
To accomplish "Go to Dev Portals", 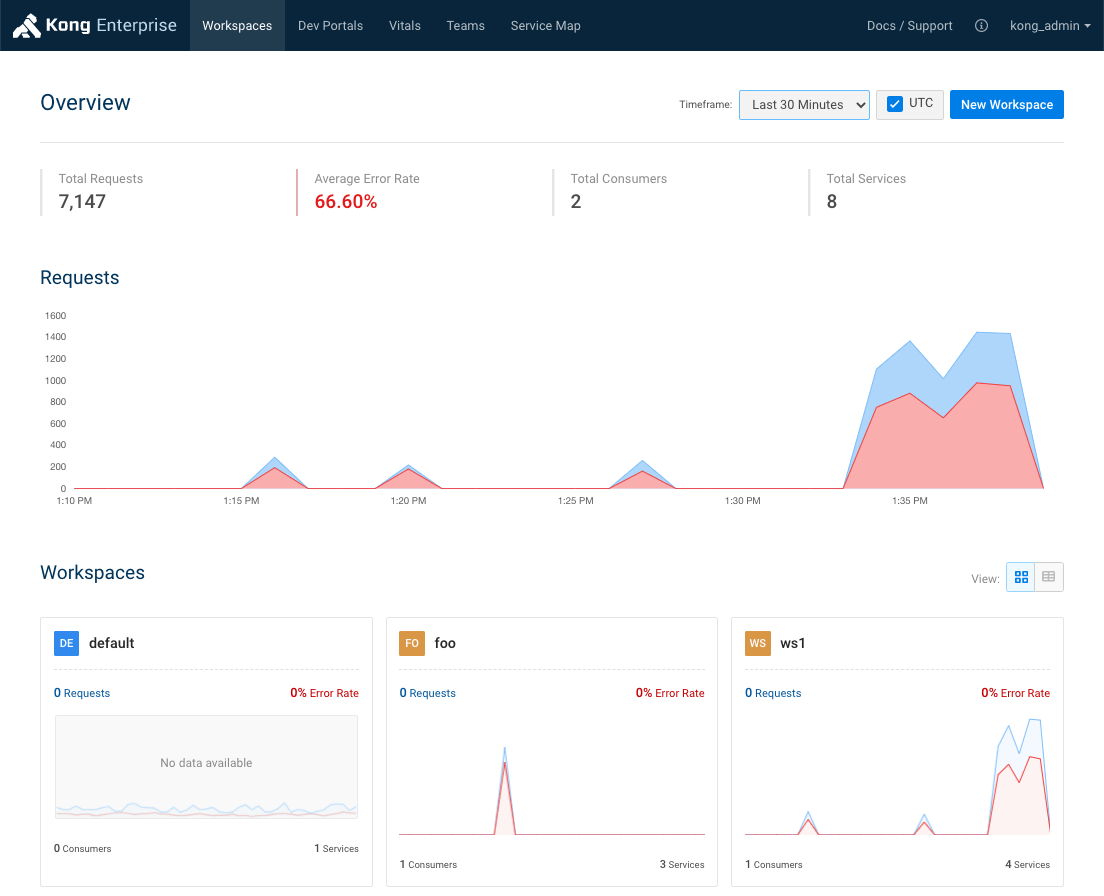I will point(330,26).
